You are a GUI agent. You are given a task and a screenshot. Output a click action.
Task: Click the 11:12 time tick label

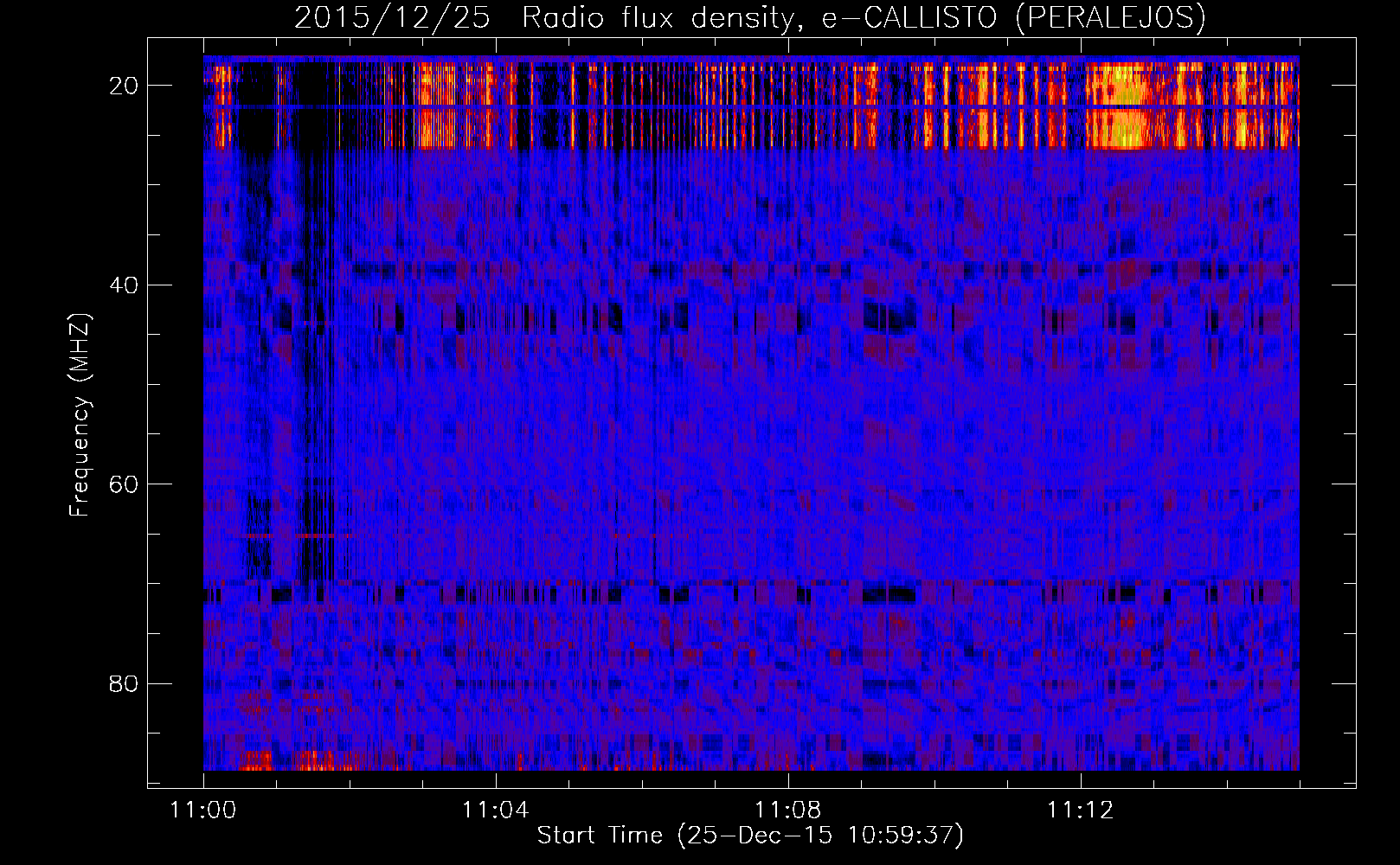1081,811
